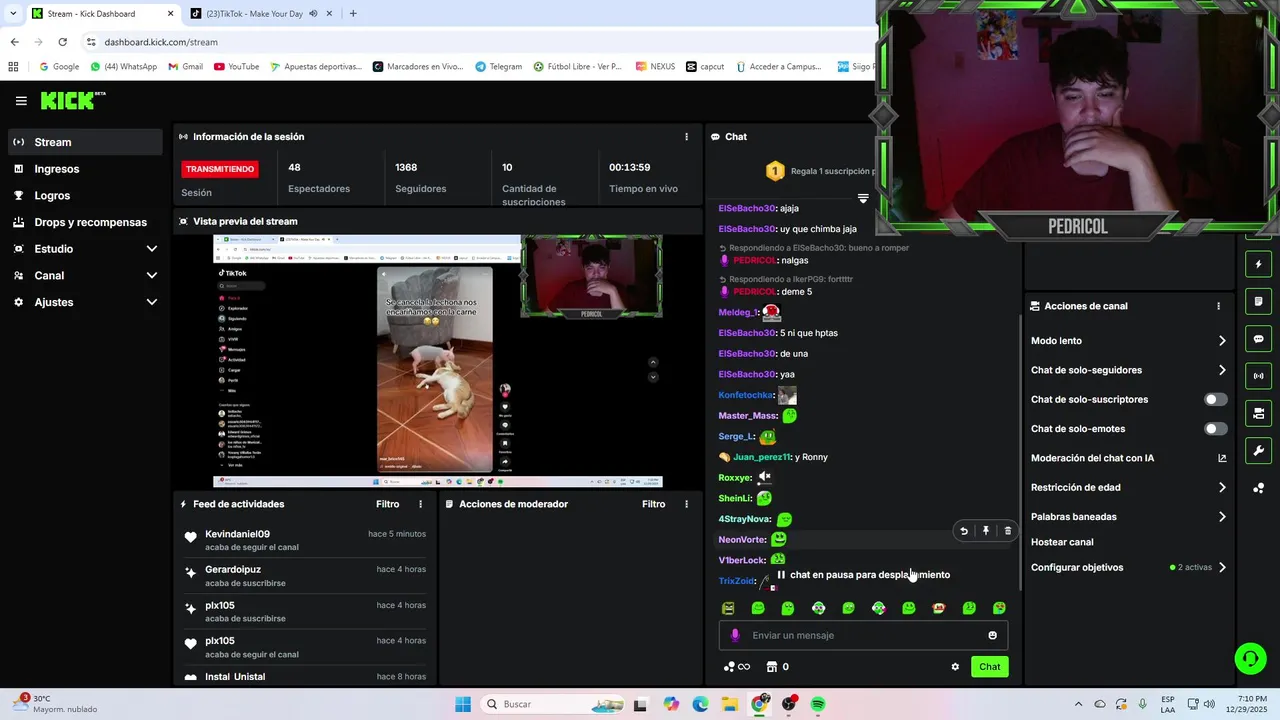Open the hamburger menu beside the Kick logo
This screenshot has height=720, width=1280.
(21, 101)
